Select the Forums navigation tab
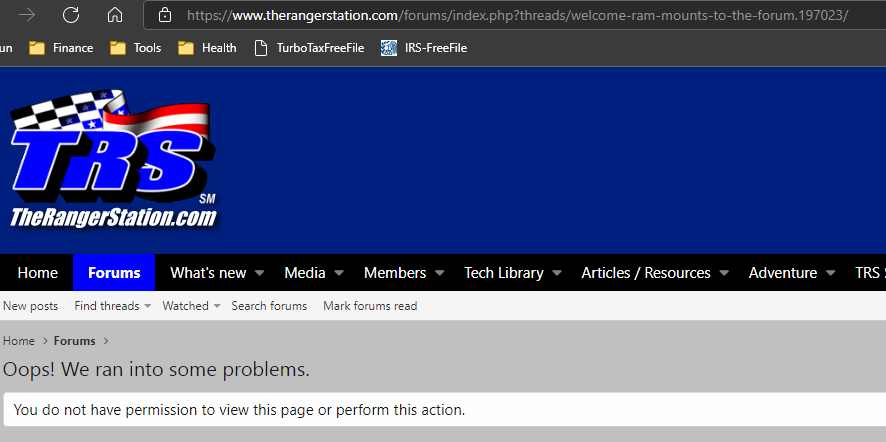Screen dimensions: 886x442 pyautogui.click(x=114, y=273)
